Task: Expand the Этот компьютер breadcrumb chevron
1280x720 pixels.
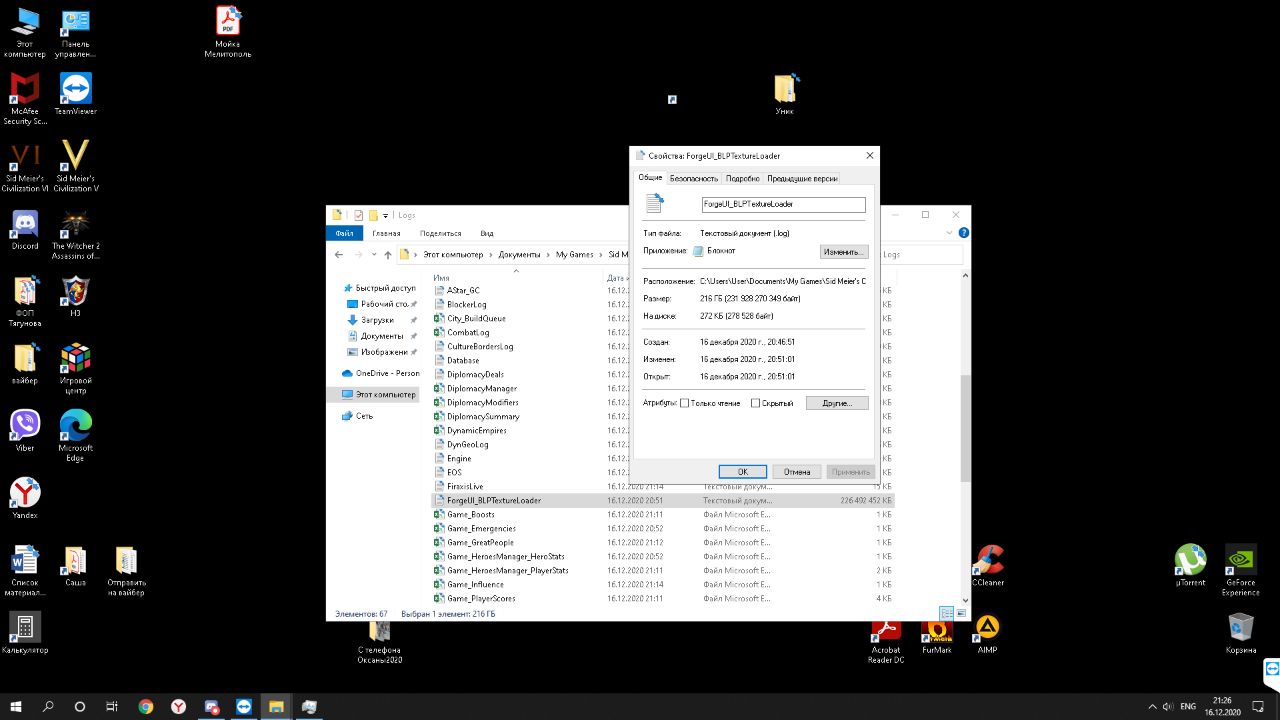Action: point(490,255)
